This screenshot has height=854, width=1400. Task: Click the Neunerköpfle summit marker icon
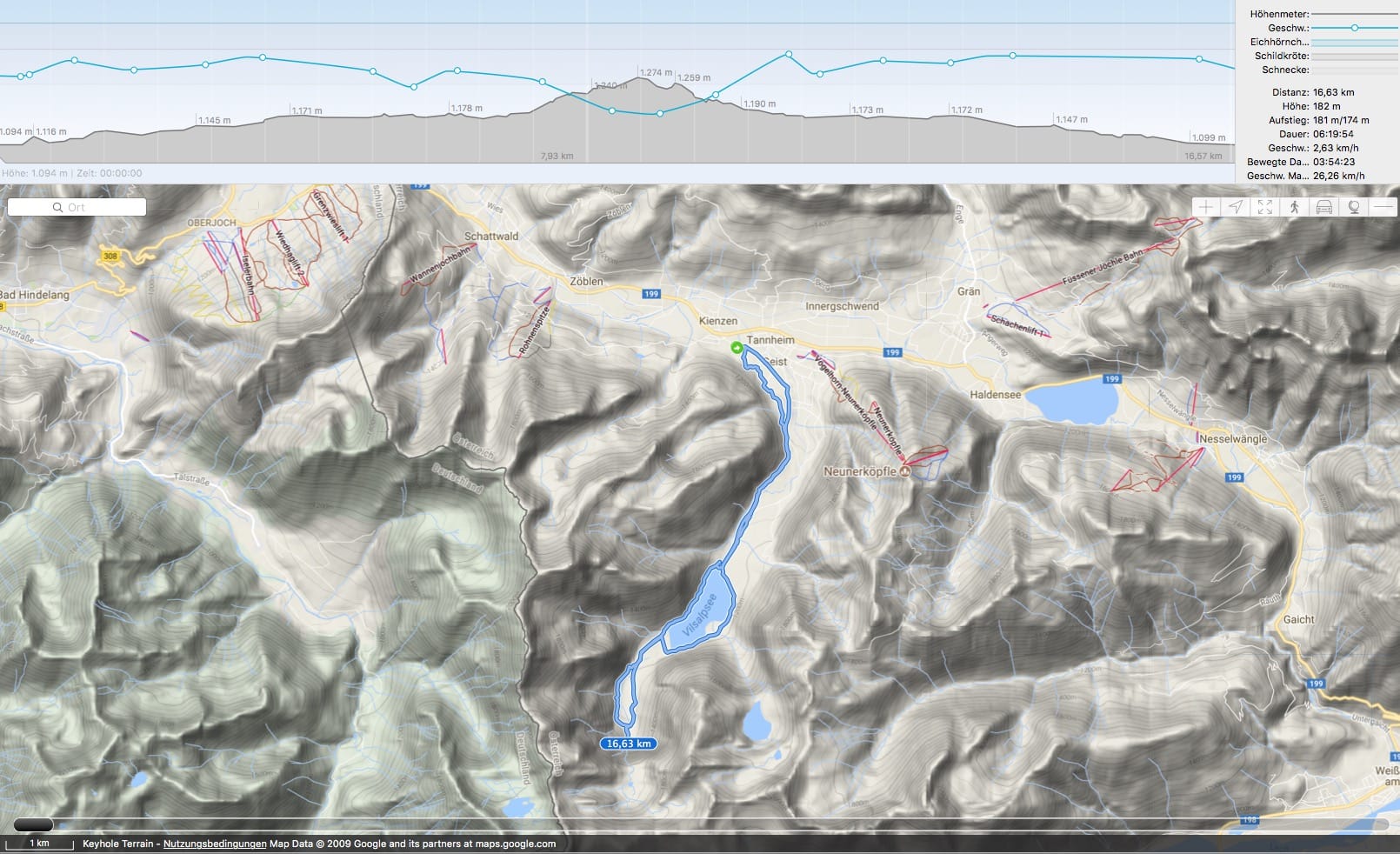904,471
